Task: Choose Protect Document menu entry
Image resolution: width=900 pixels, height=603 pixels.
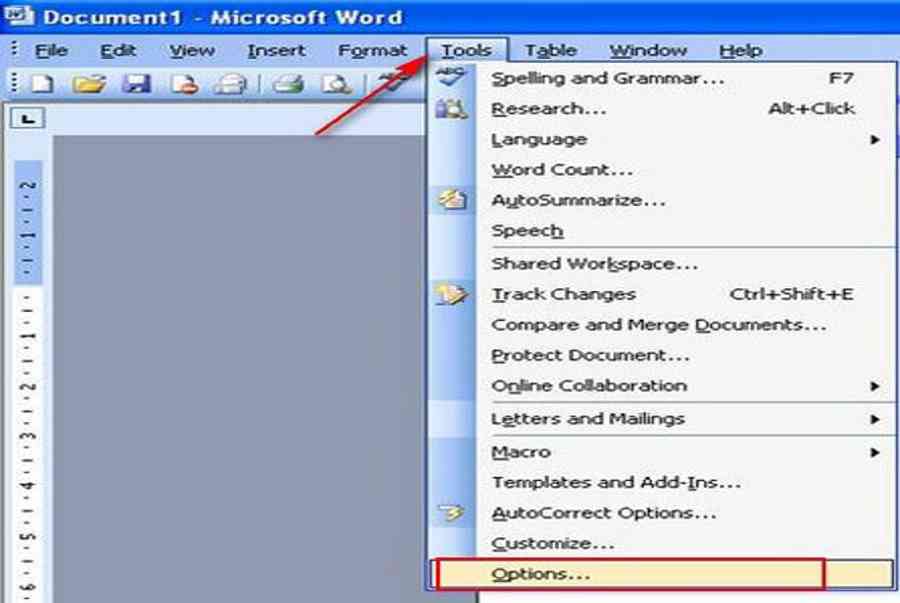Action: (x=662, y=355)
